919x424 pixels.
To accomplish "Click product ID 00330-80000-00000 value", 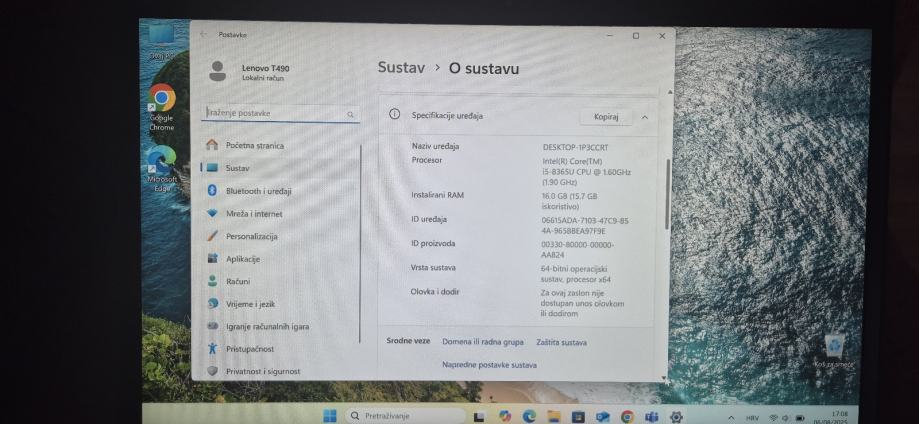I will [577, 250].
